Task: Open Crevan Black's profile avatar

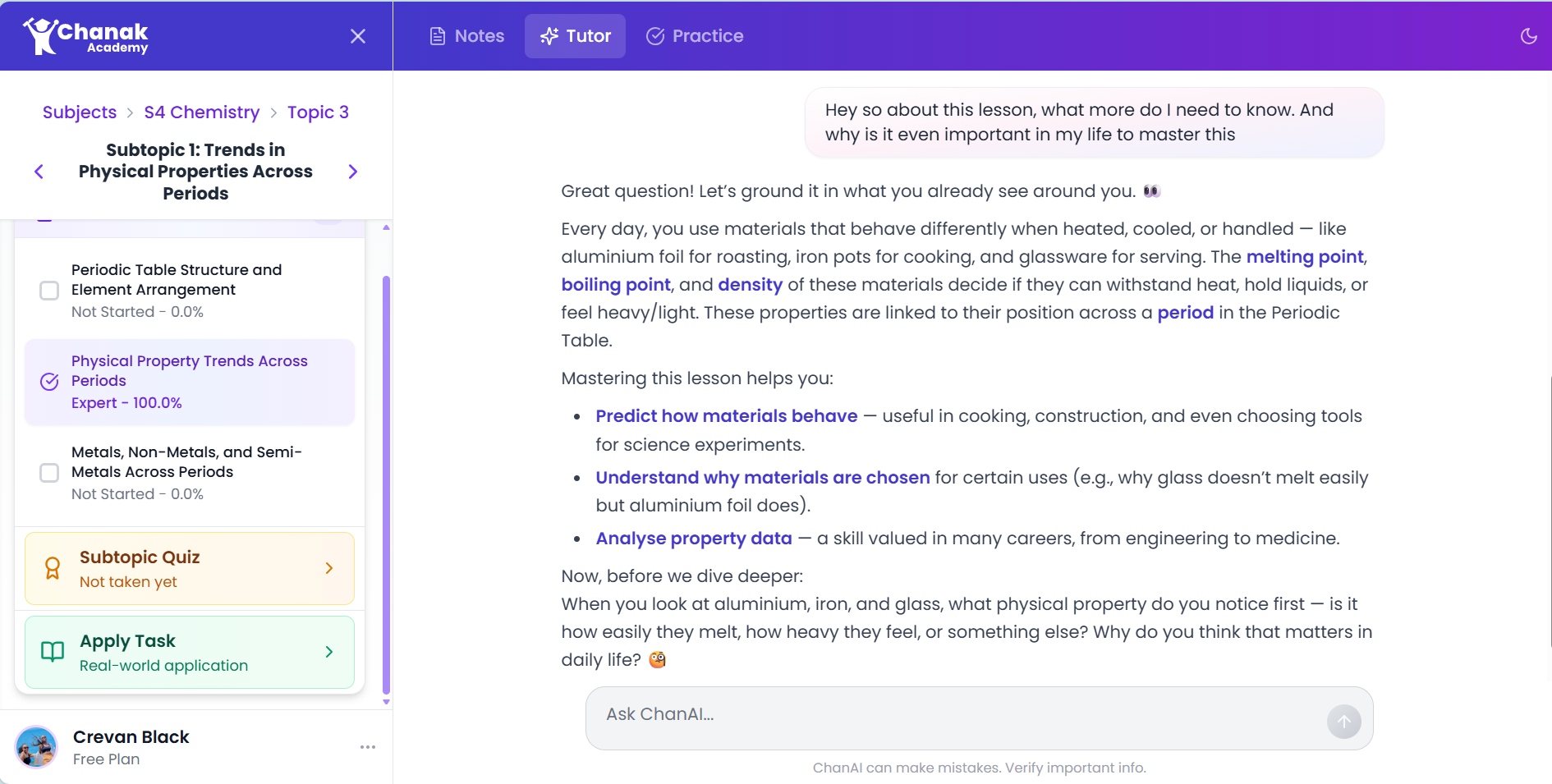Action: [x=36, y=747]
